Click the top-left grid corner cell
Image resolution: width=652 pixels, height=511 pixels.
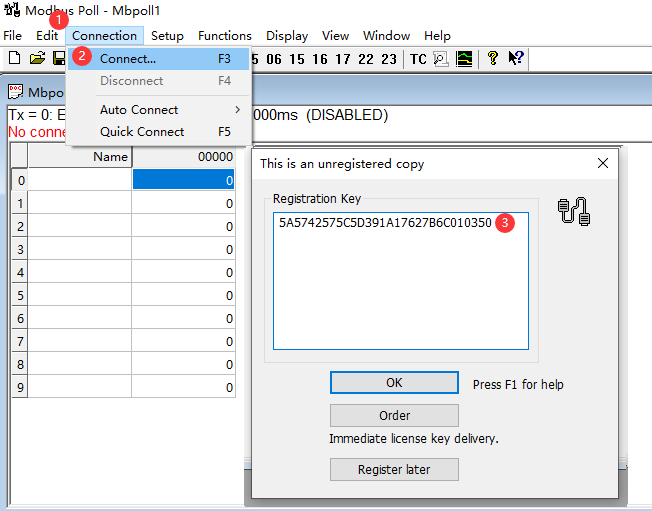20,156
